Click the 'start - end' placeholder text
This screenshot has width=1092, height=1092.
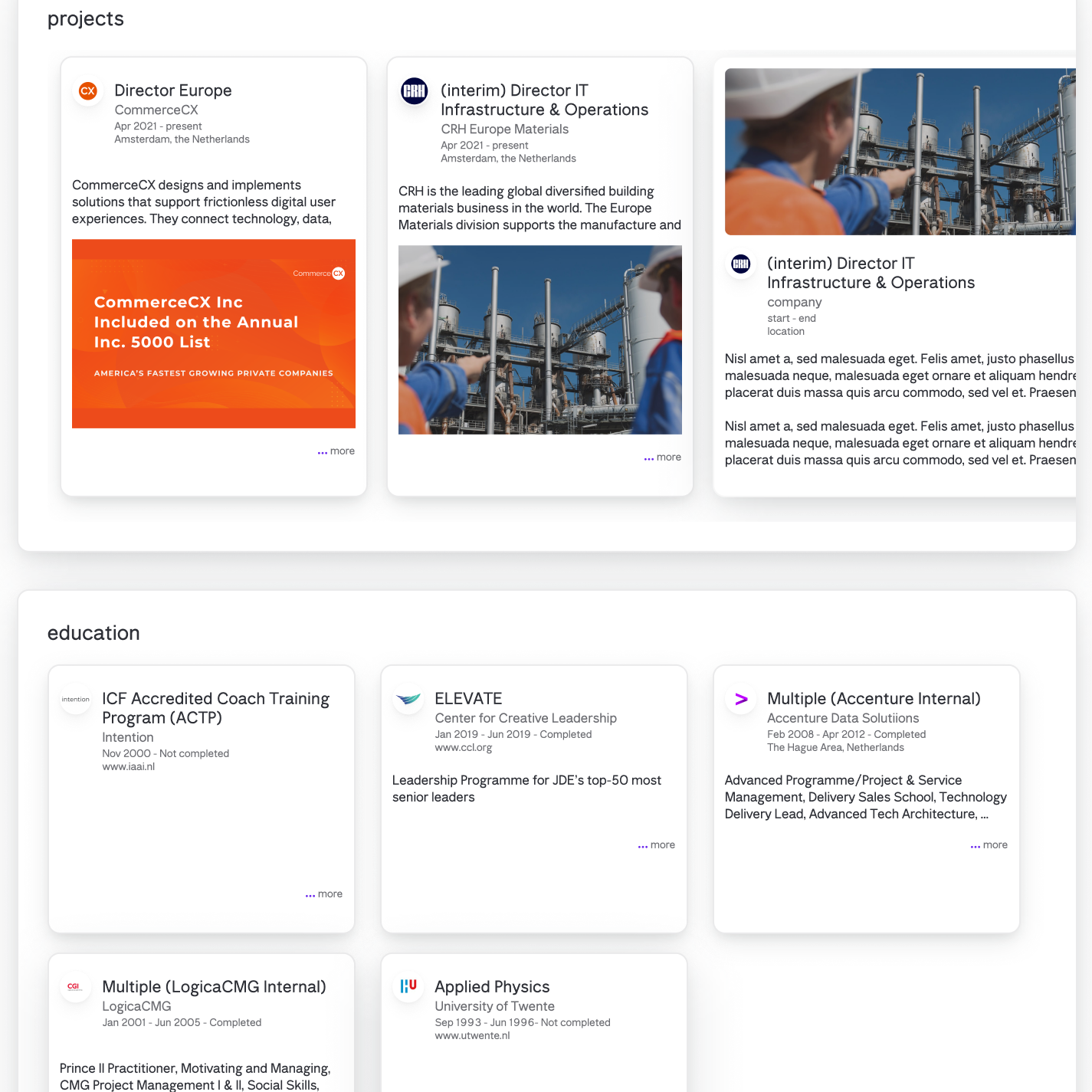pos(792,319)
